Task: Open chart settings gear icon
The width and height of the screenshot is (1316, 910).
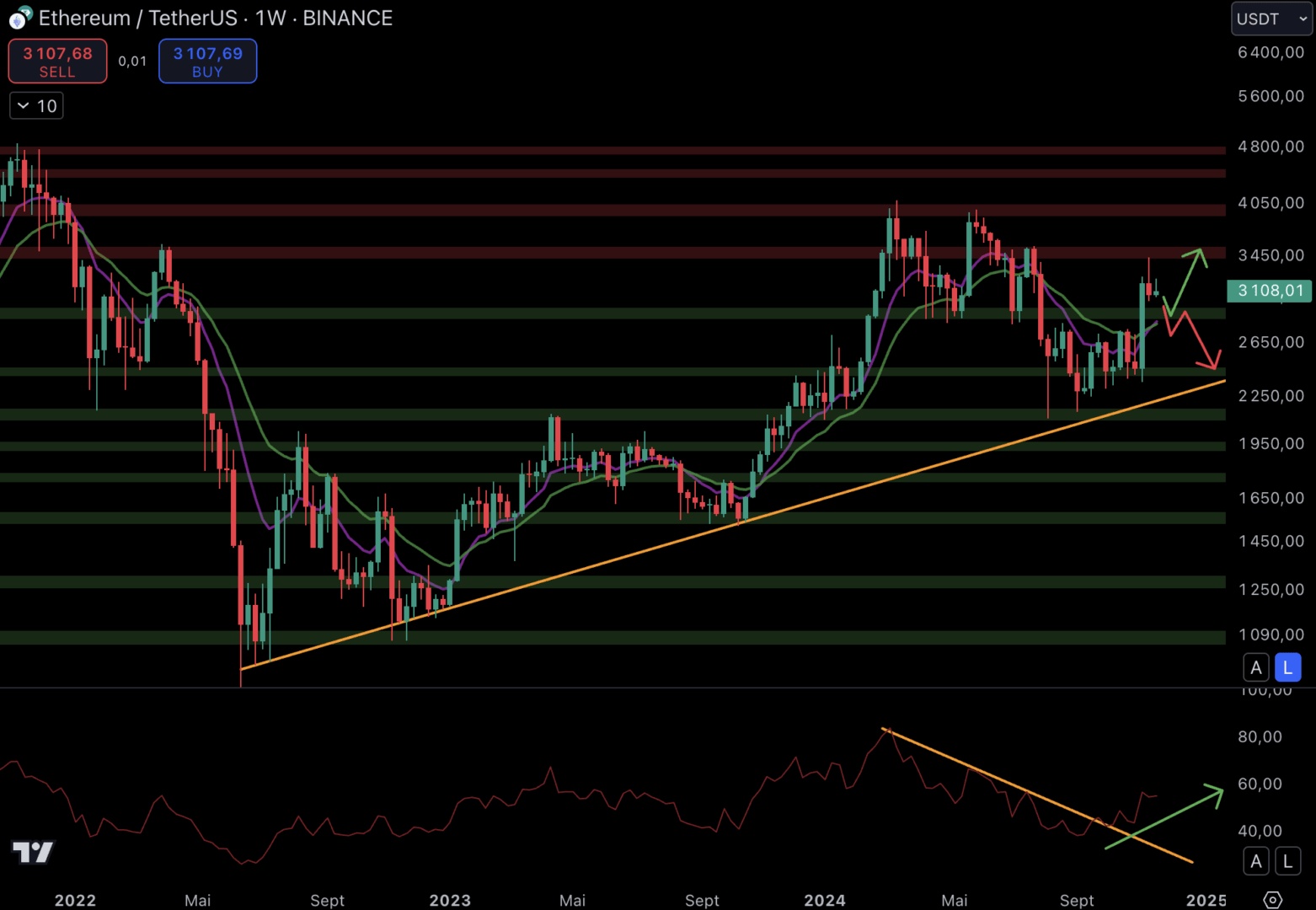Action: coord(1273,899)
